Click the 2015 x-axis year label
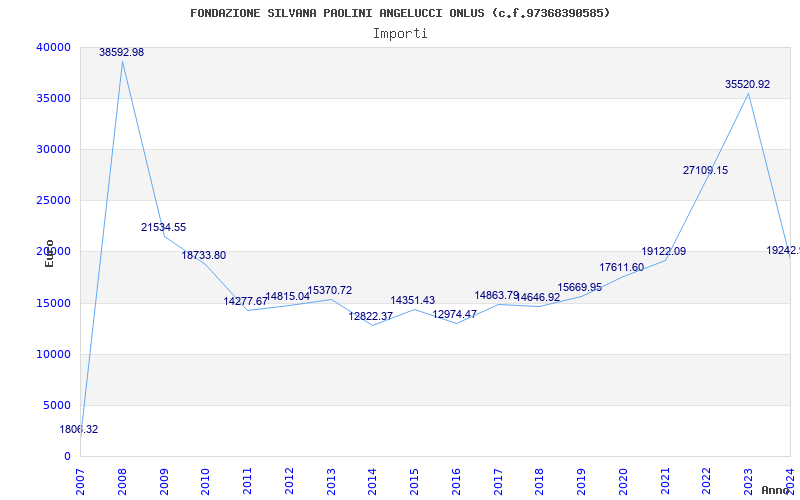 414,482
